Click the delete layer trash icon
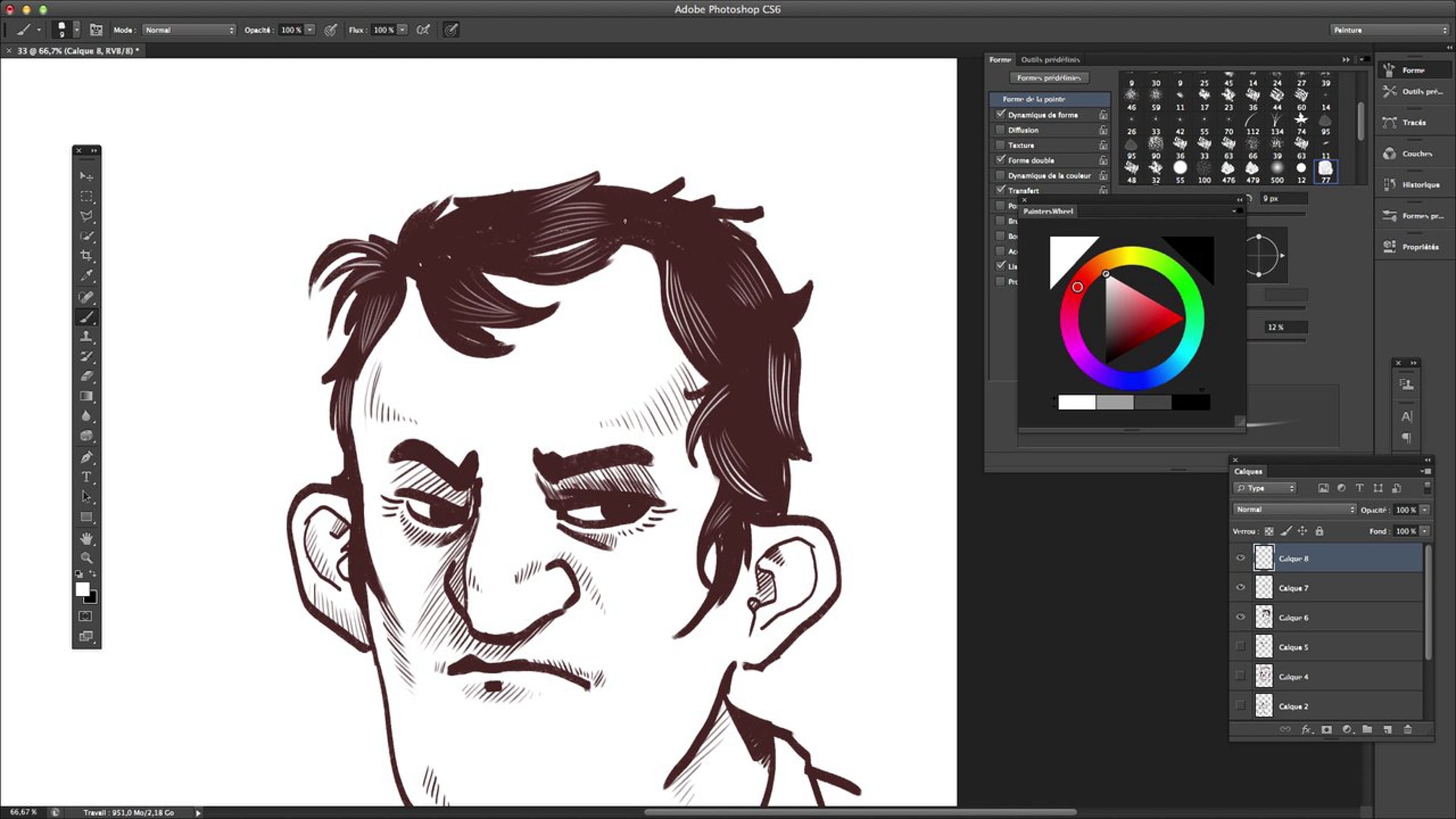Image resolution: width=1456 pixels, height=819 pixels. pos(1408,729)
